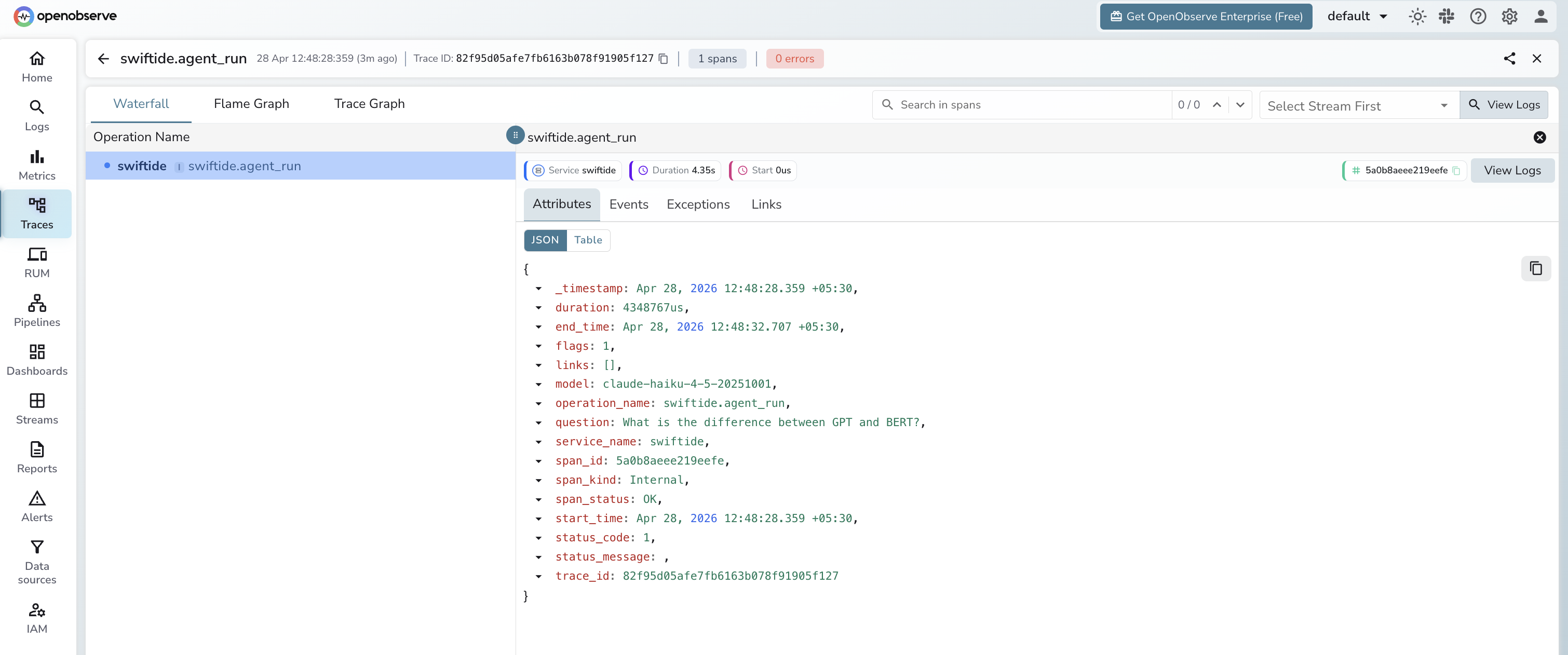Close the trace details view
This screenshot has height=655, width=1568.
(1537, 59)
